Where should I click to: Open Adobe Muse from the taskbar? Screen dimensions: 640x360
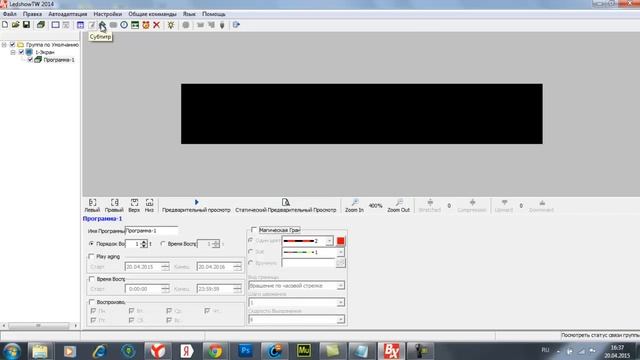click(x=303, y=351)
